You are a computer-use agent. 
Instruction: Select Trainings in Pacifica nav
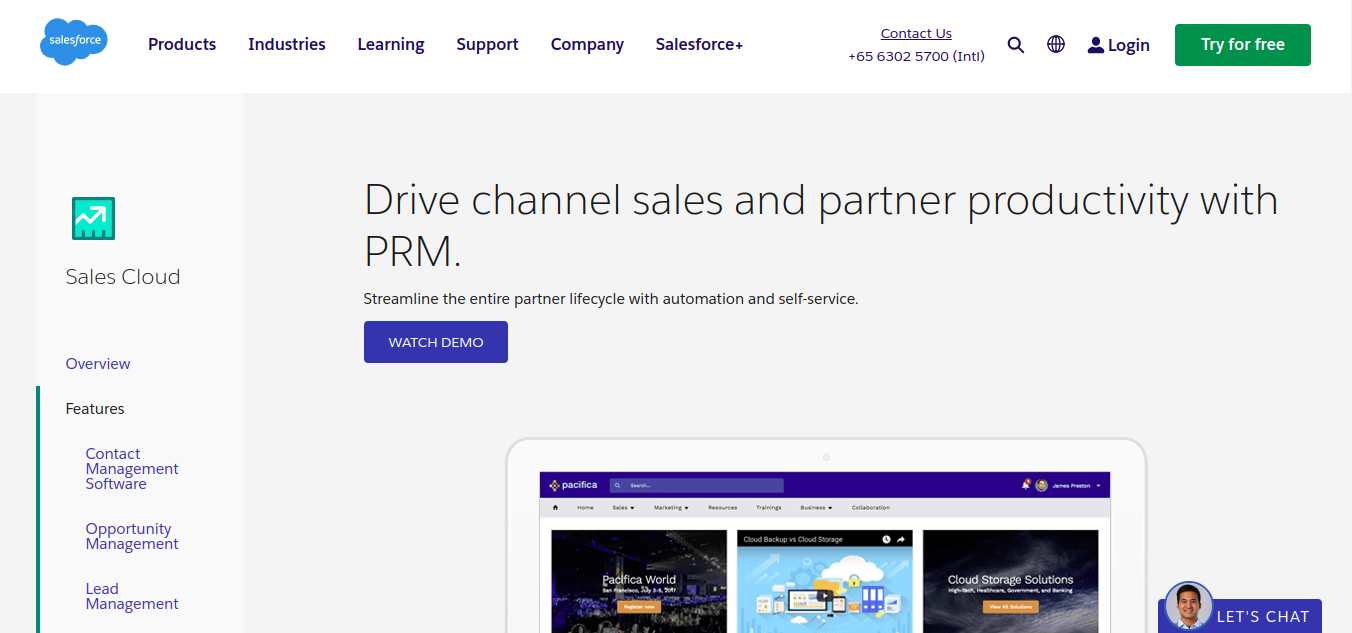(769, 508)
